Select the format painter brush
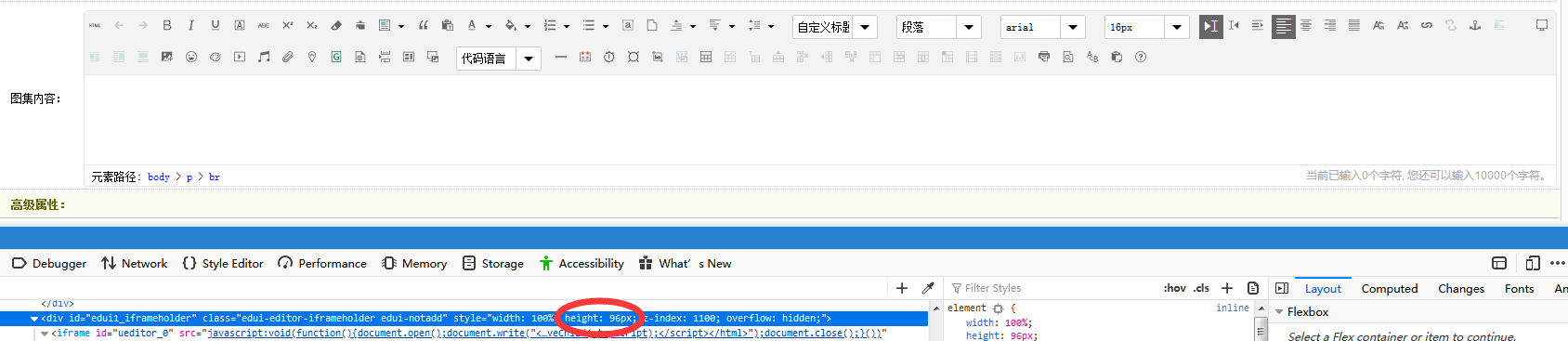 point(360,26)
